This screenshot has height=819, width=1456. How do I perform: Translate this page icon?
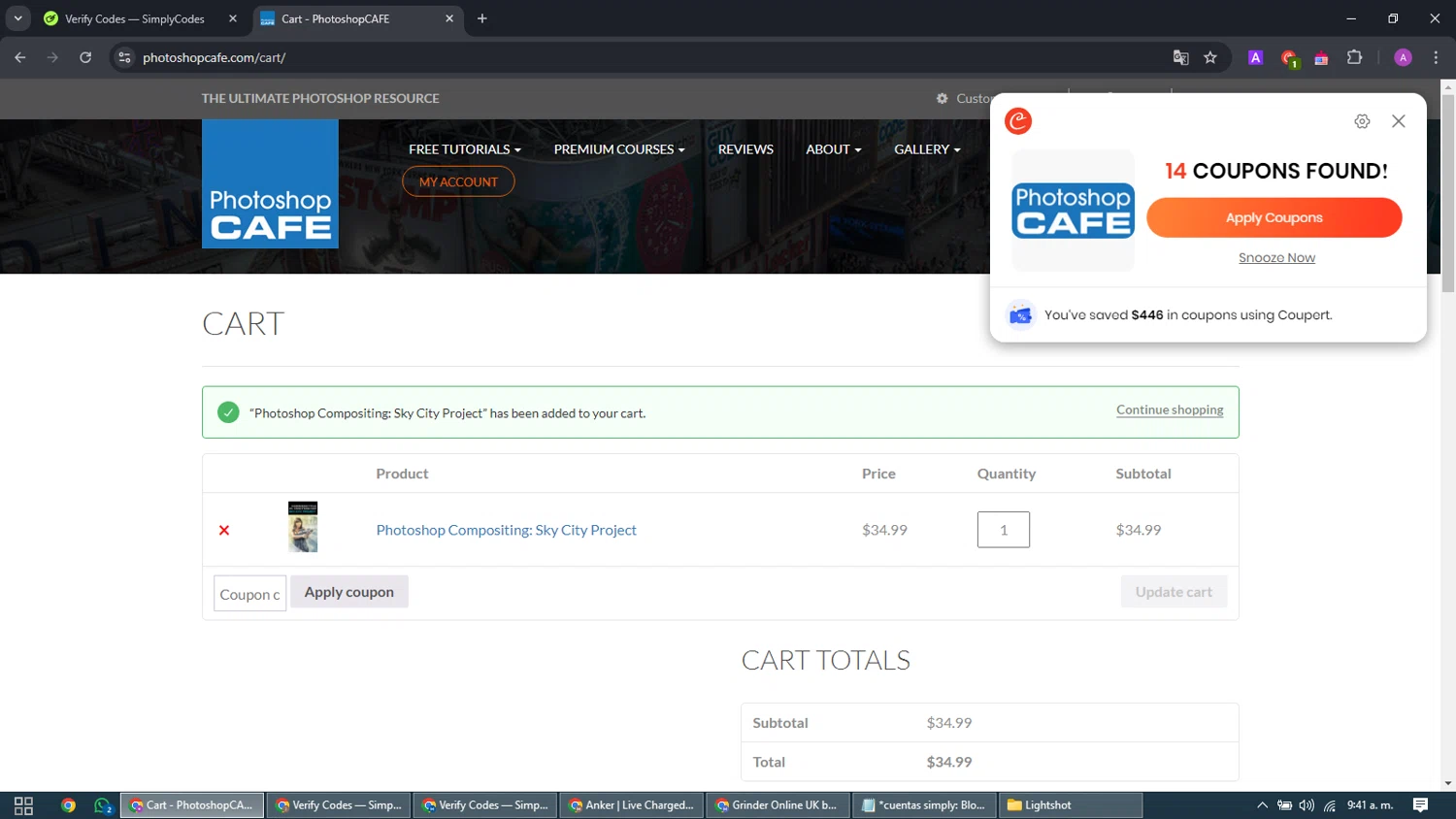pos(1180,57)
